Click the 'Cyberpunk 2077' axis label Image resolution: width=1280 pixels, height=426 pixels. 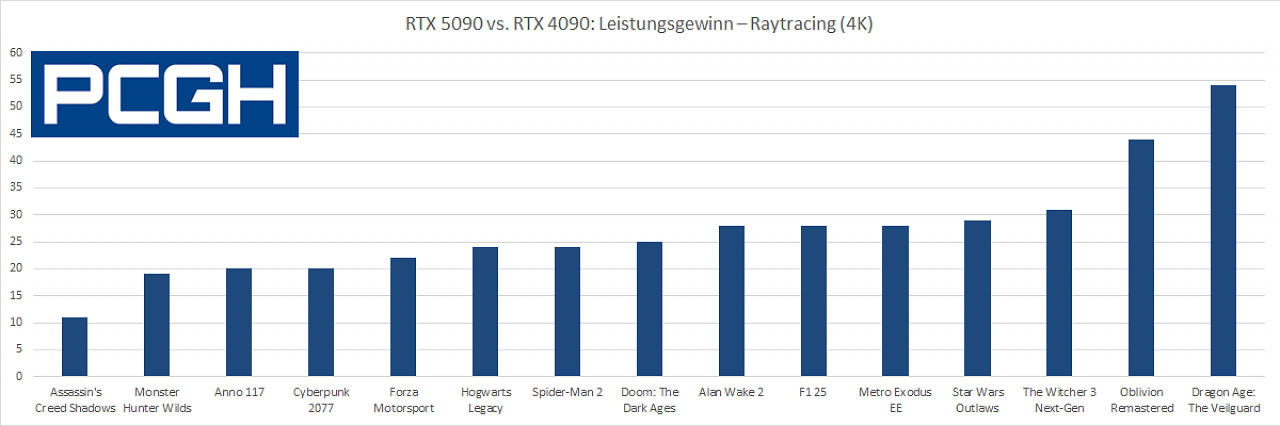point(321,399)
